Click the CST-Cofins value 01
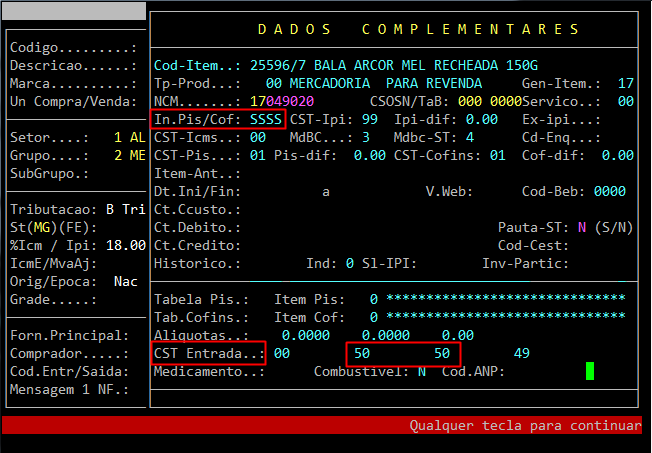The image size is (652, 453). tap(497, 155)
